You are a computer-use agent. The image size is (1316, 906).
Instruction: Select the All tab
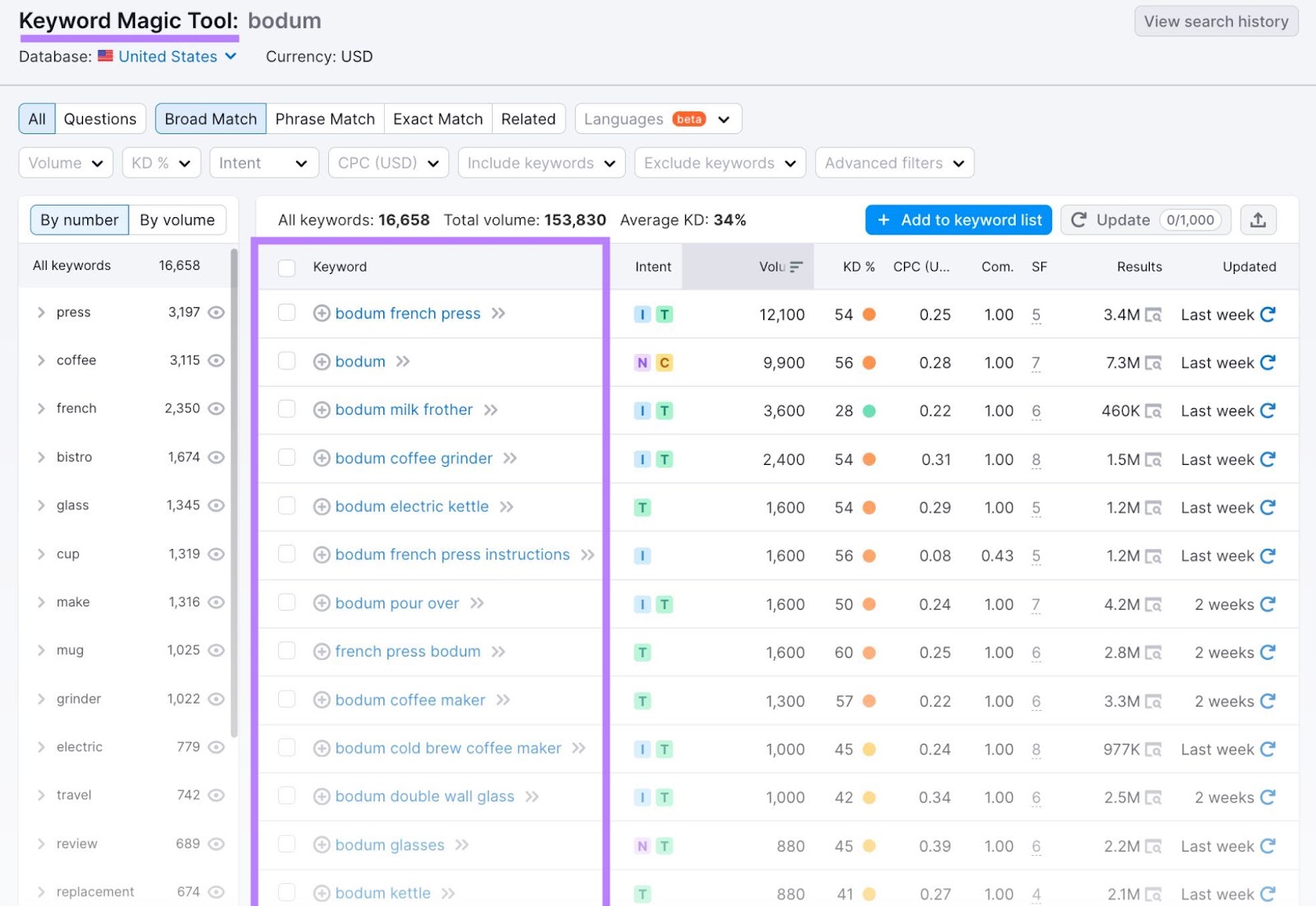point(37,118)
